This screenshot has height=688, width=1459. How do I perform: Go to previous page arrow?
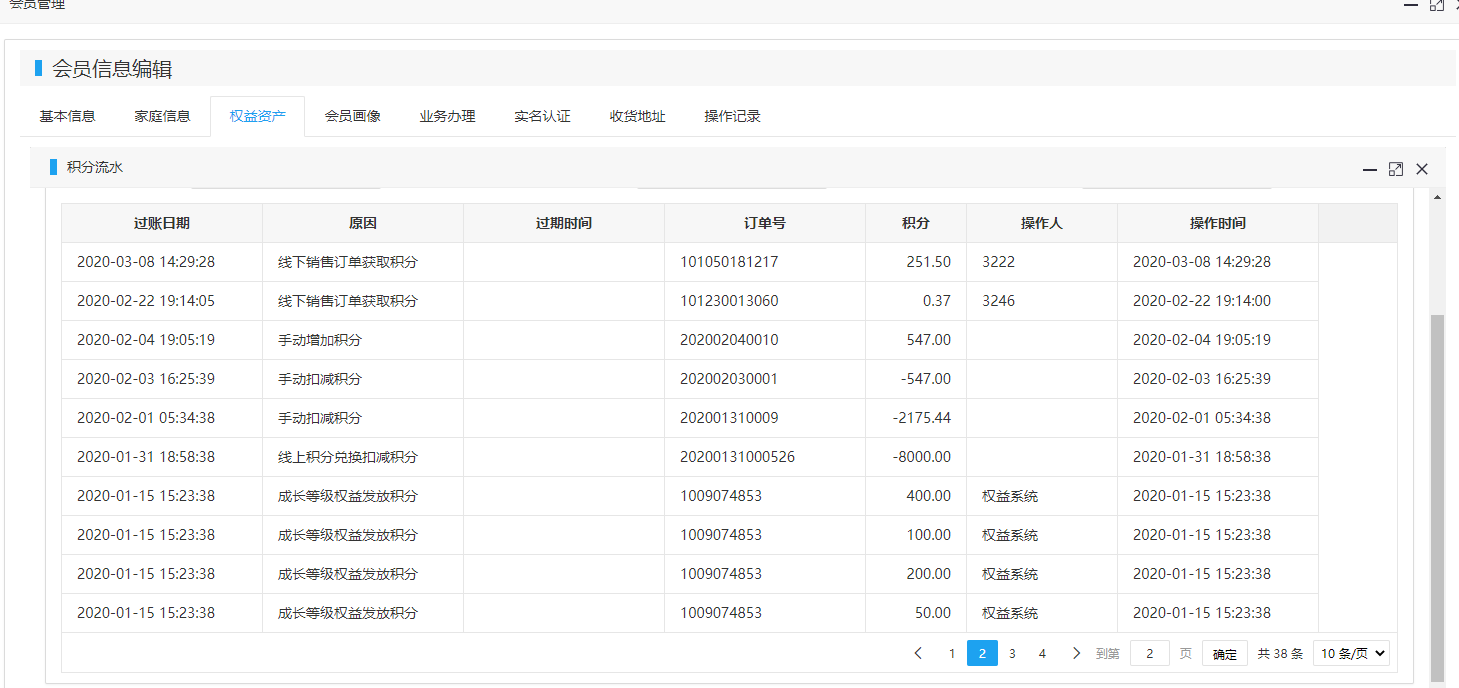pyautogui.click(x=918, y=653)
